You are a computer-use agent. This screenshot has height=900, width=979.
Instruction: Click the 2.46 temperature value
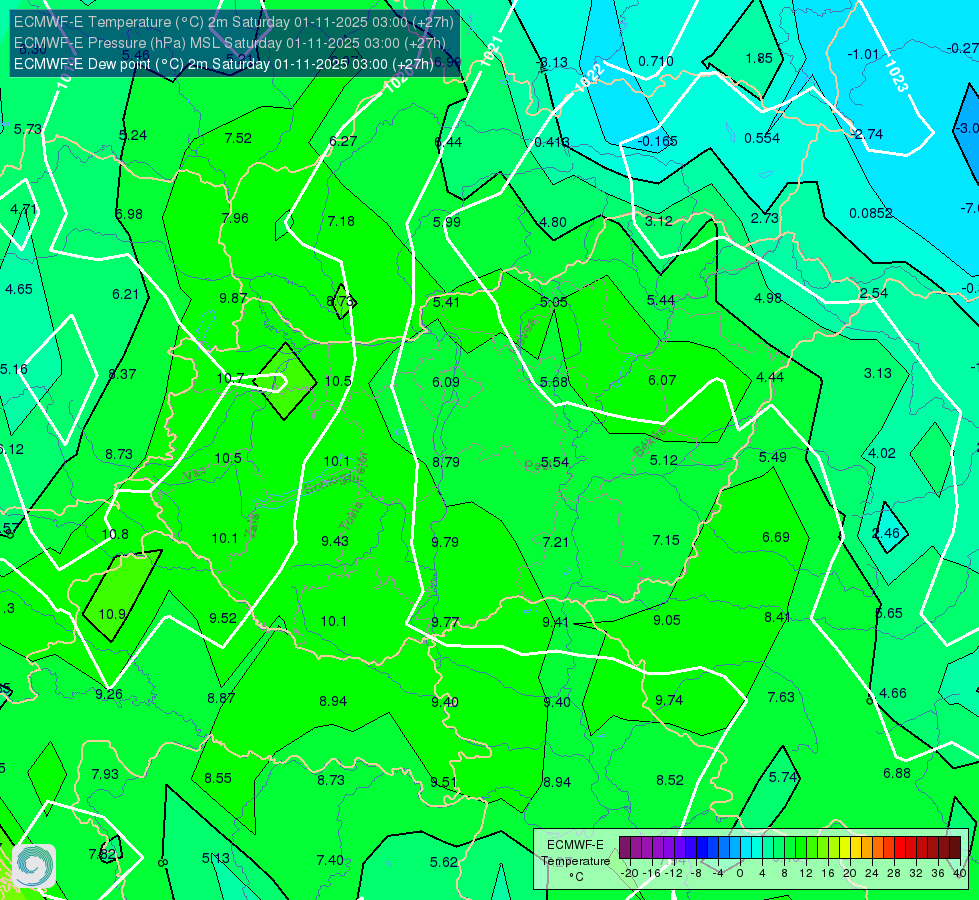[886, 533]
